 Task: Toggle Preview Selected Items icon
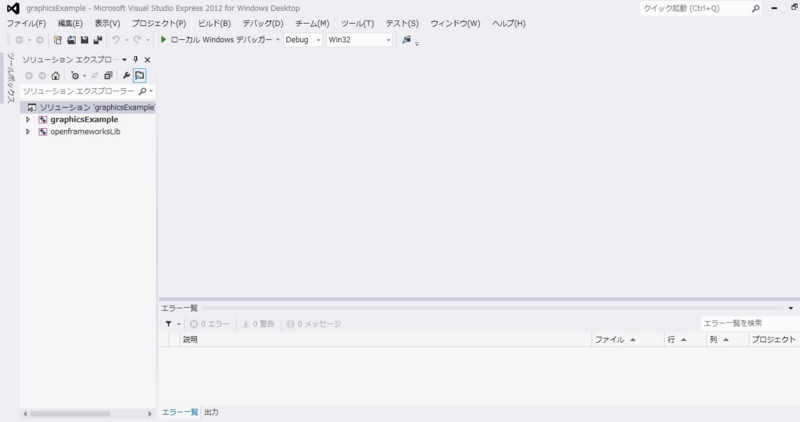coord(139,76)
